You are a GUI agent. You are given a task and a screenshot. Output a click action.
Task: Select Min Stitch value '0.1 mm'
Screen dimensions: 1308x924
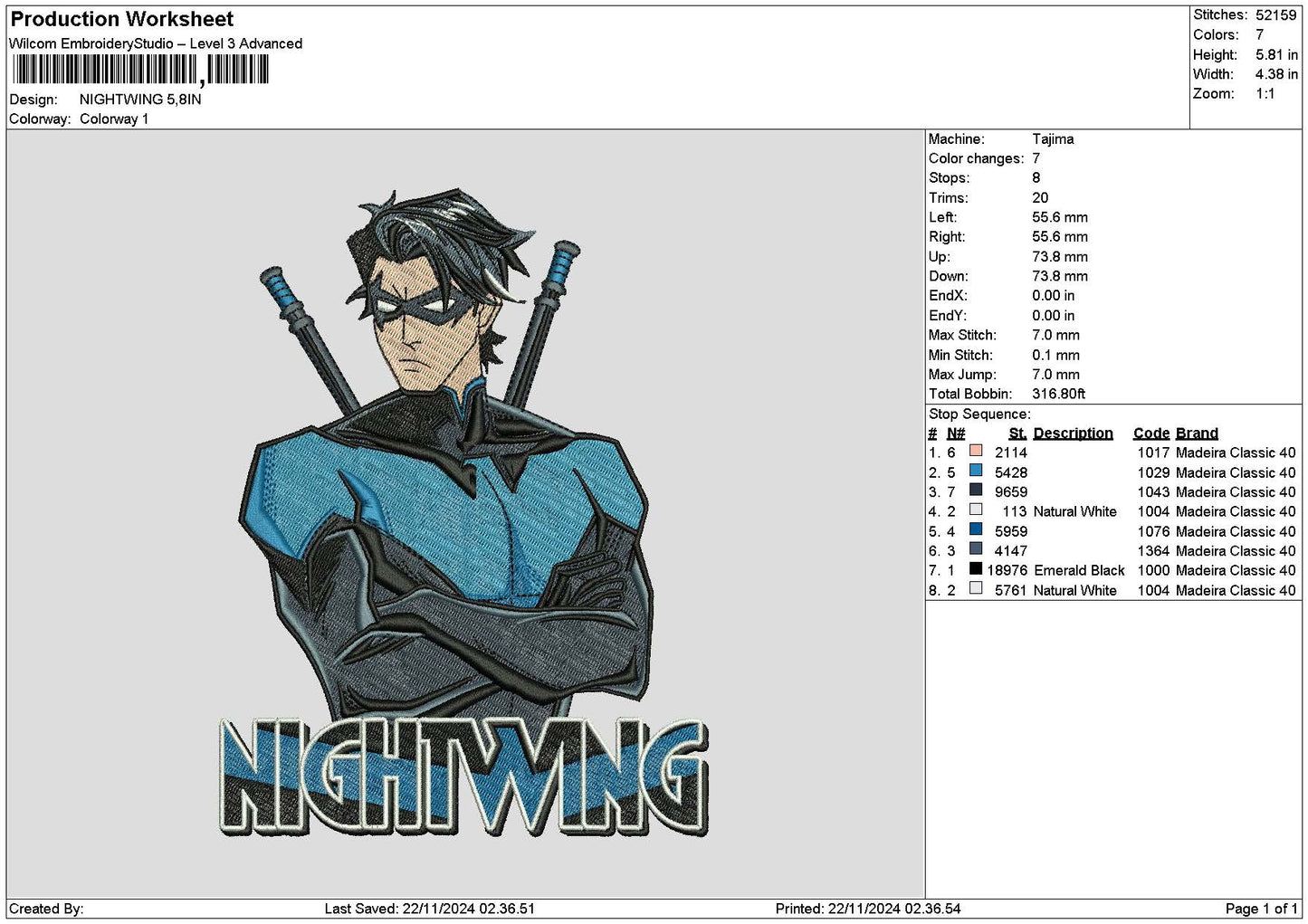(x=1055, y=356)
